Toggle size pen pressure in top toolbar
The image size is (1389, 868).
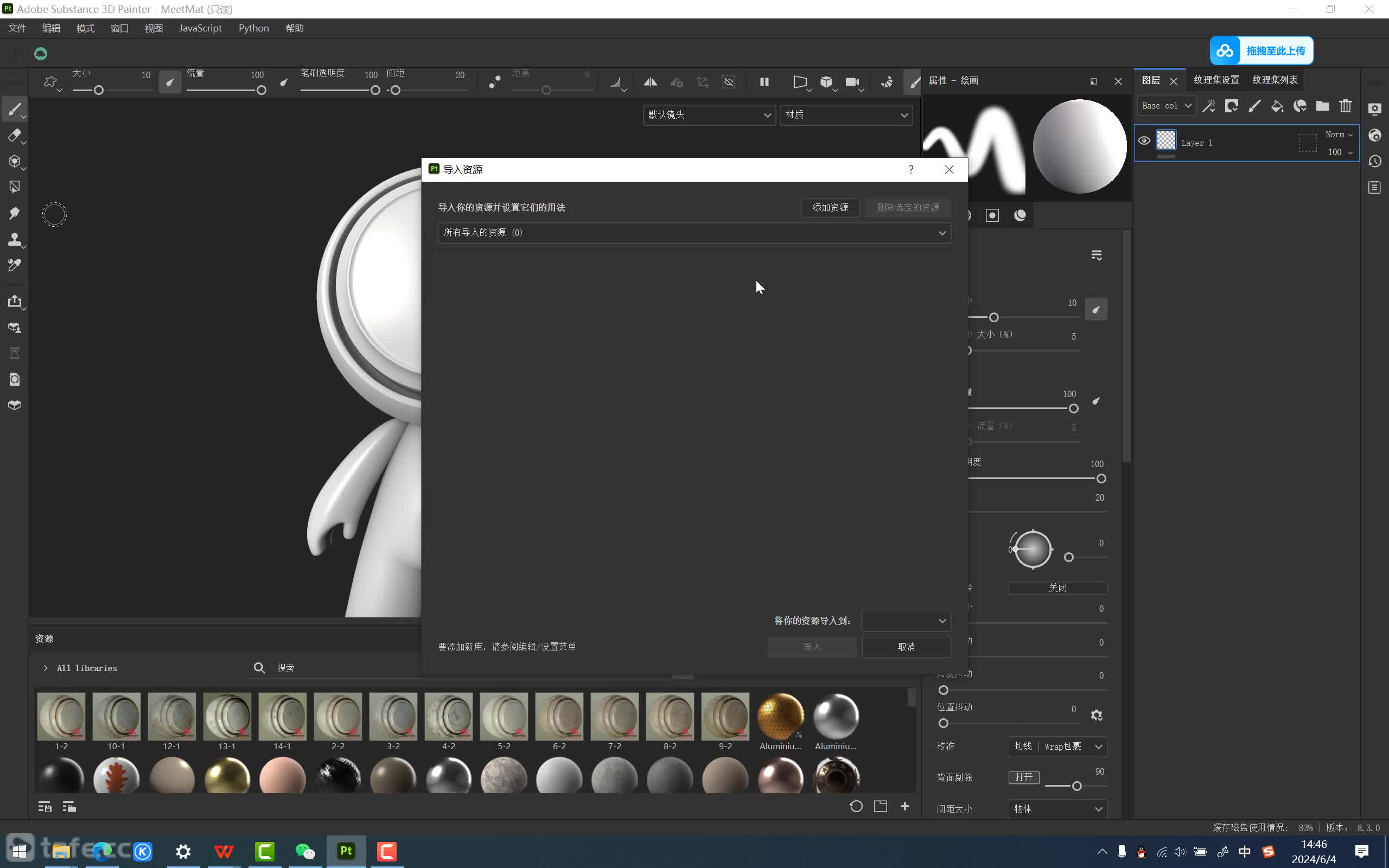(170, 82)
